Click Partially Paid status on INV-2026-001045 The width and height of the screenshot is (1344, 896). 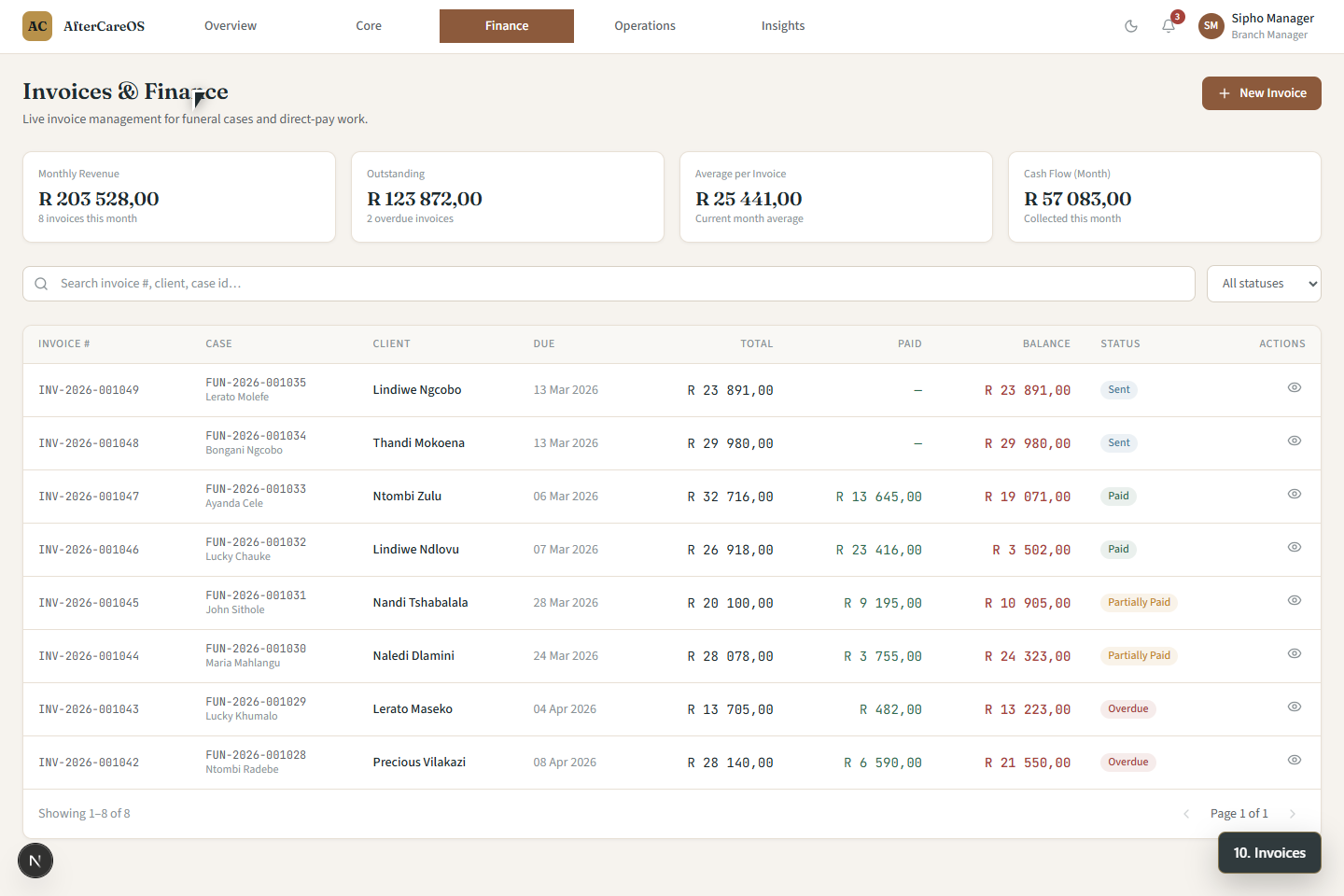pos(1139,603)
